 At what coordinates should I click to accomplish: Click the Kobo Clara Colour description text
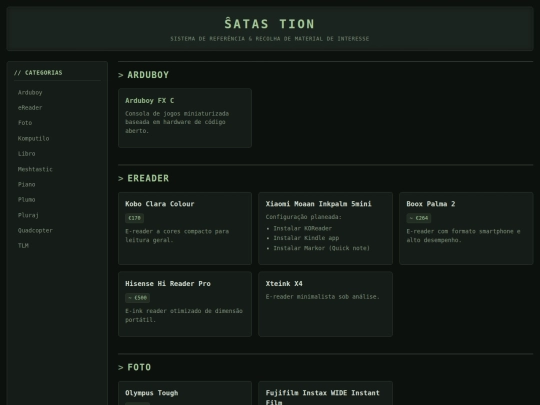[x=177, y=236]
